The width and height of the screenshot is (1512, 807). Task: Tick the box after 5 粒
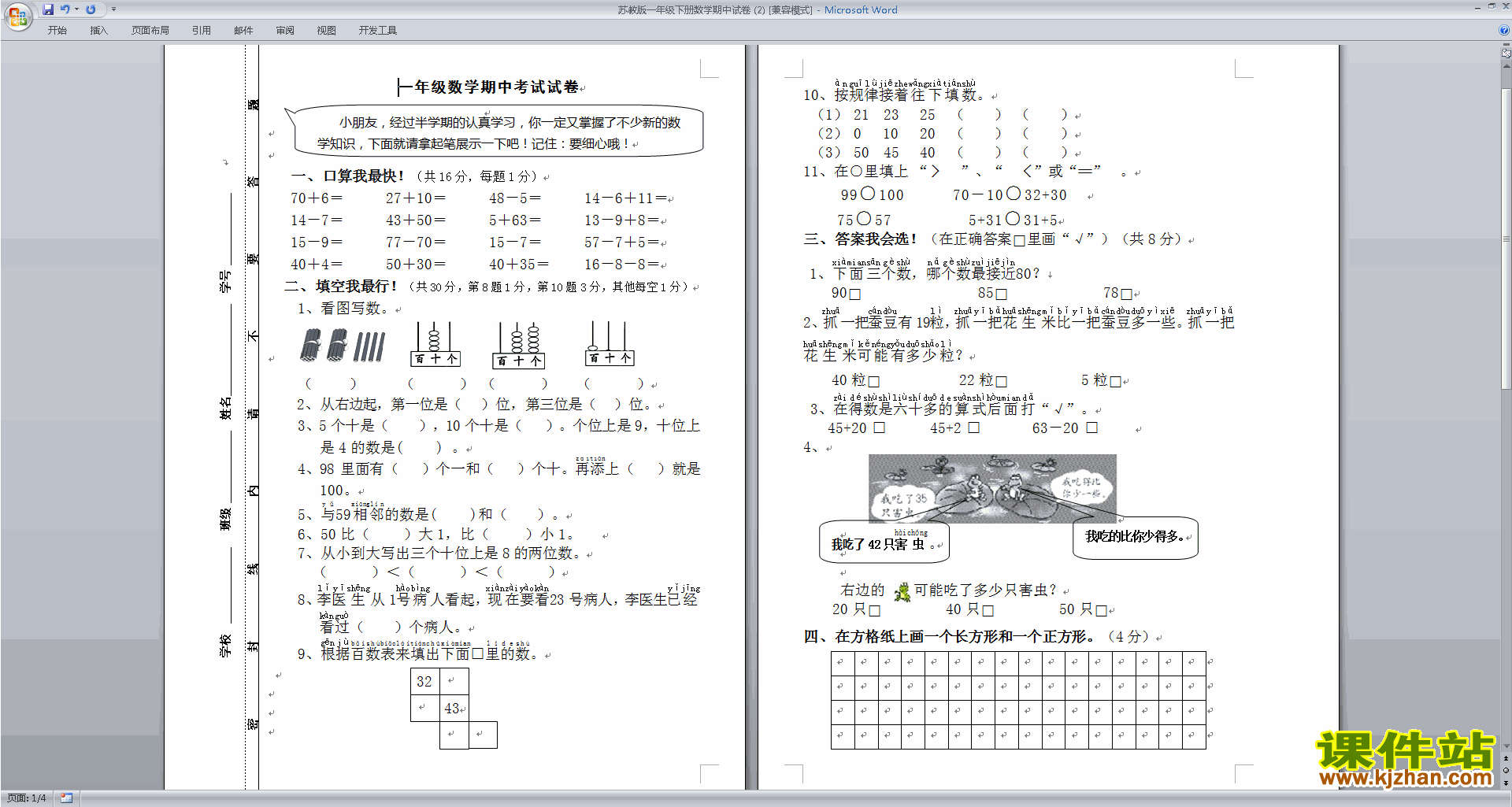[x=1115, y=382]
